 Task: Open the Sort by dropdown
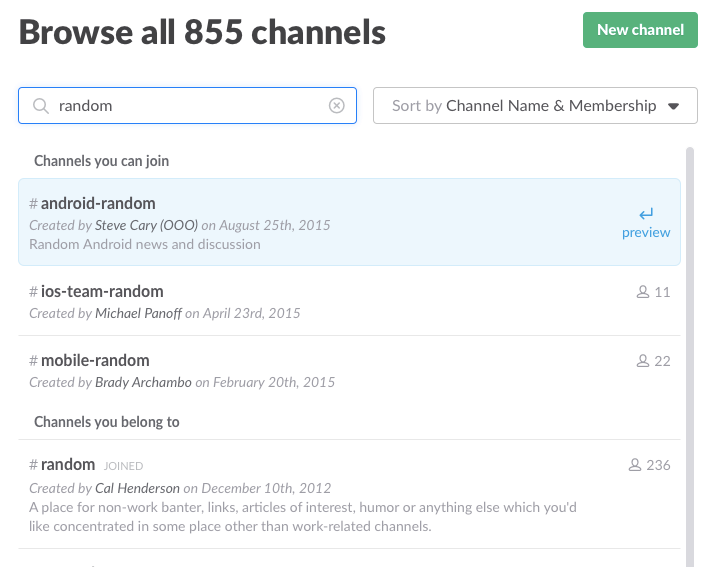pyautogui.click(x=535, y=106)
